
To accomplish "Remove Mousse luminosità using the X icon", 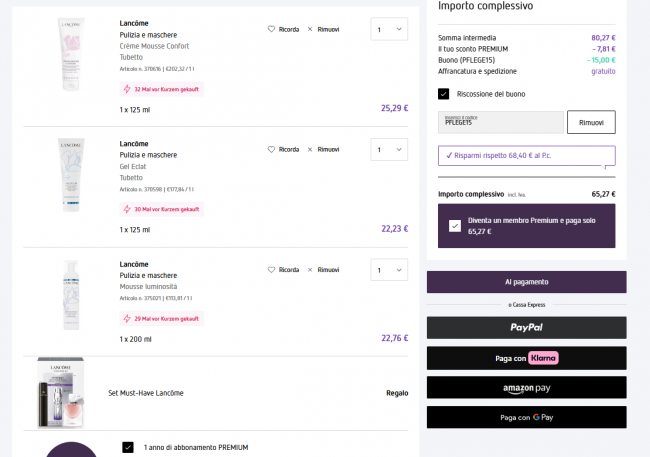I will [310, 269].
